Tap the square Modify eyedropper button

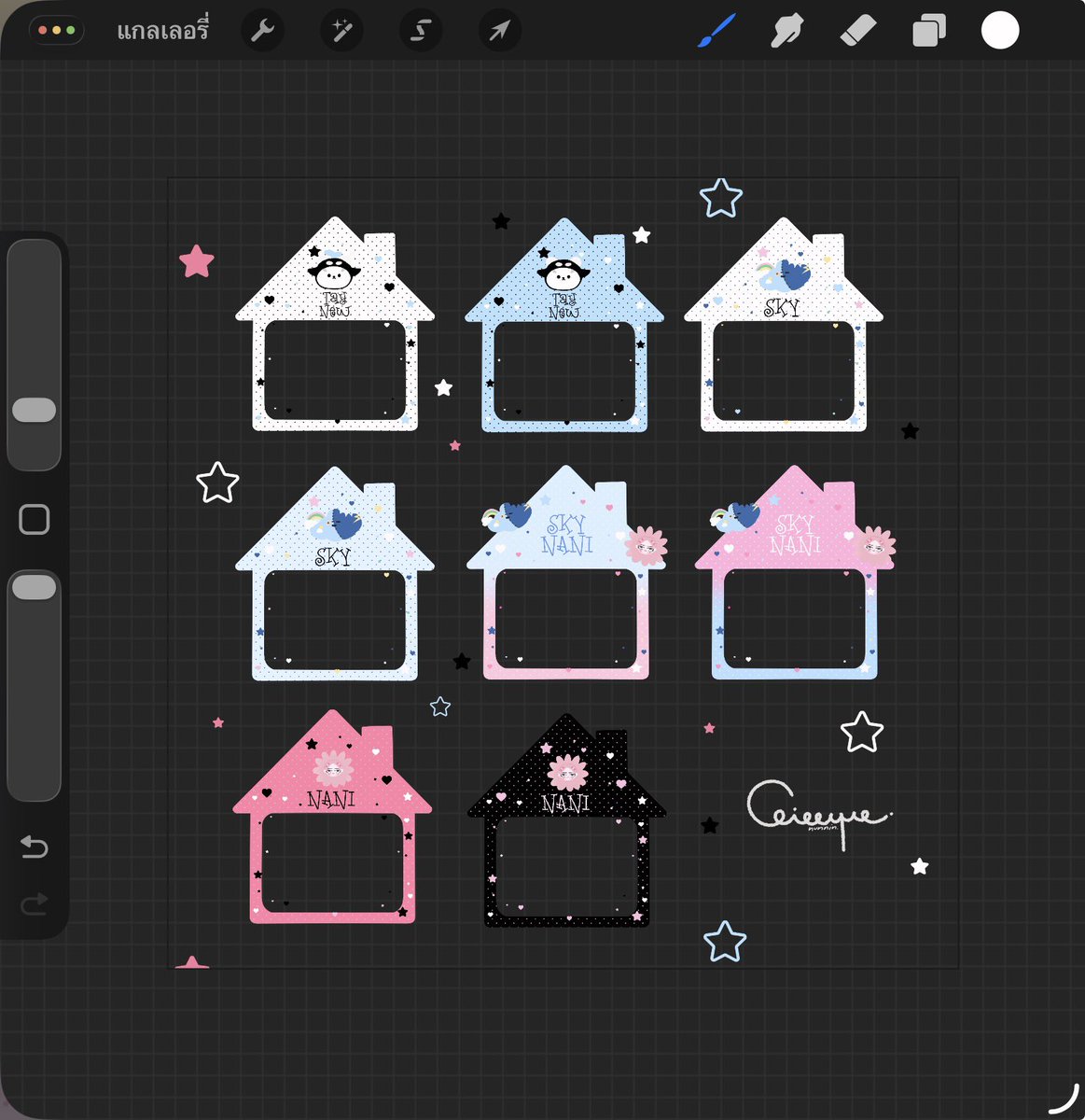35,519
